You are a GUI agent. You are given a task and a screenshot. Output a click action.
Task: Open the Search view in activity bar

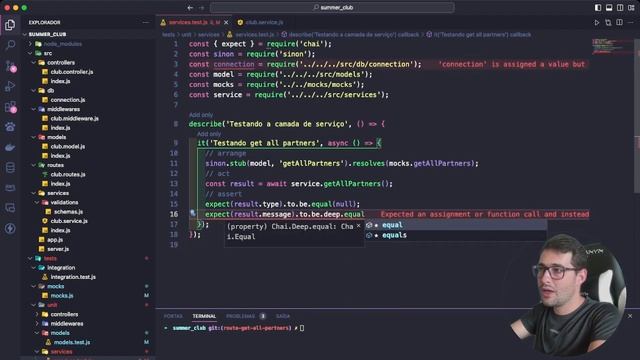point(10,45)
